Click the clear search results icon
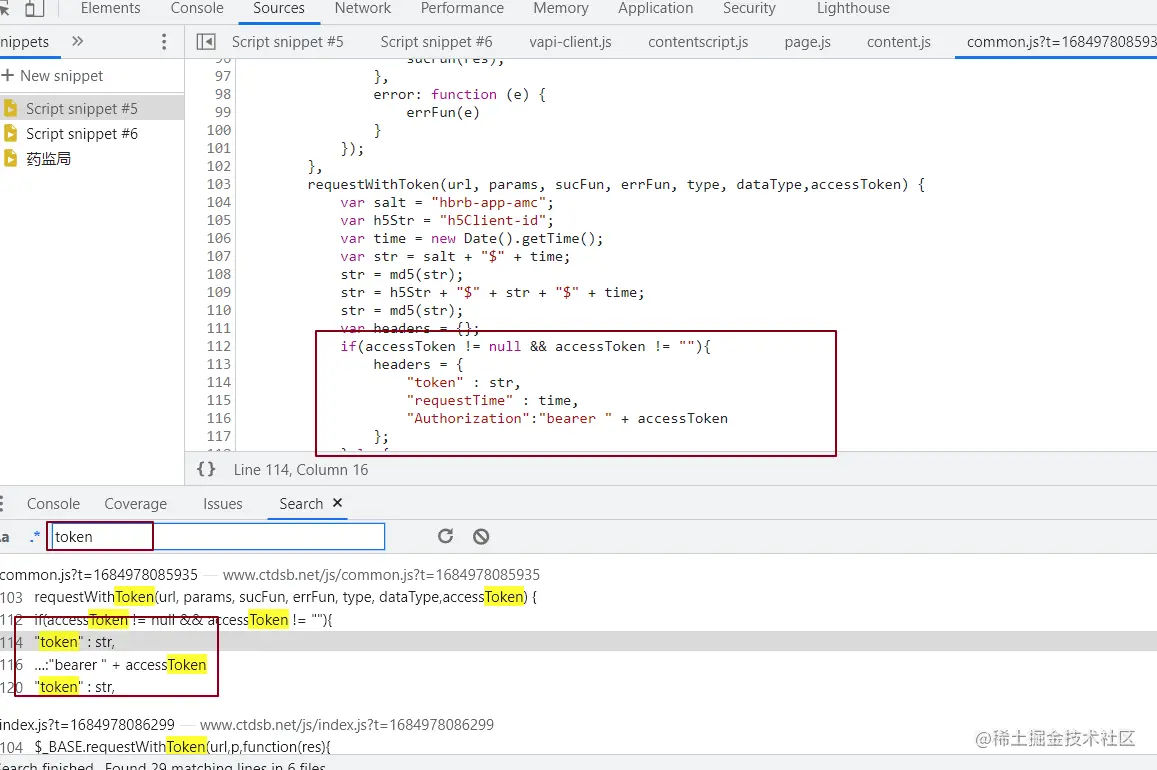Screen dimensions: 1157x770 [x=481, y=536]
